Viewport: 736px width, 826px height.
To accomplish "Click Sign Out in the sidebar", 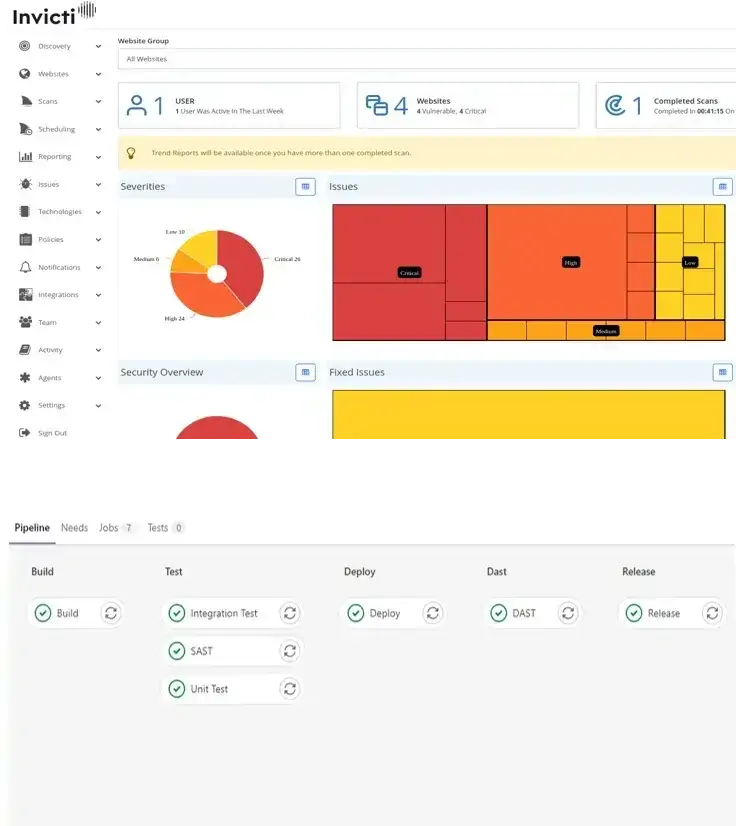I will pos(52,433).
